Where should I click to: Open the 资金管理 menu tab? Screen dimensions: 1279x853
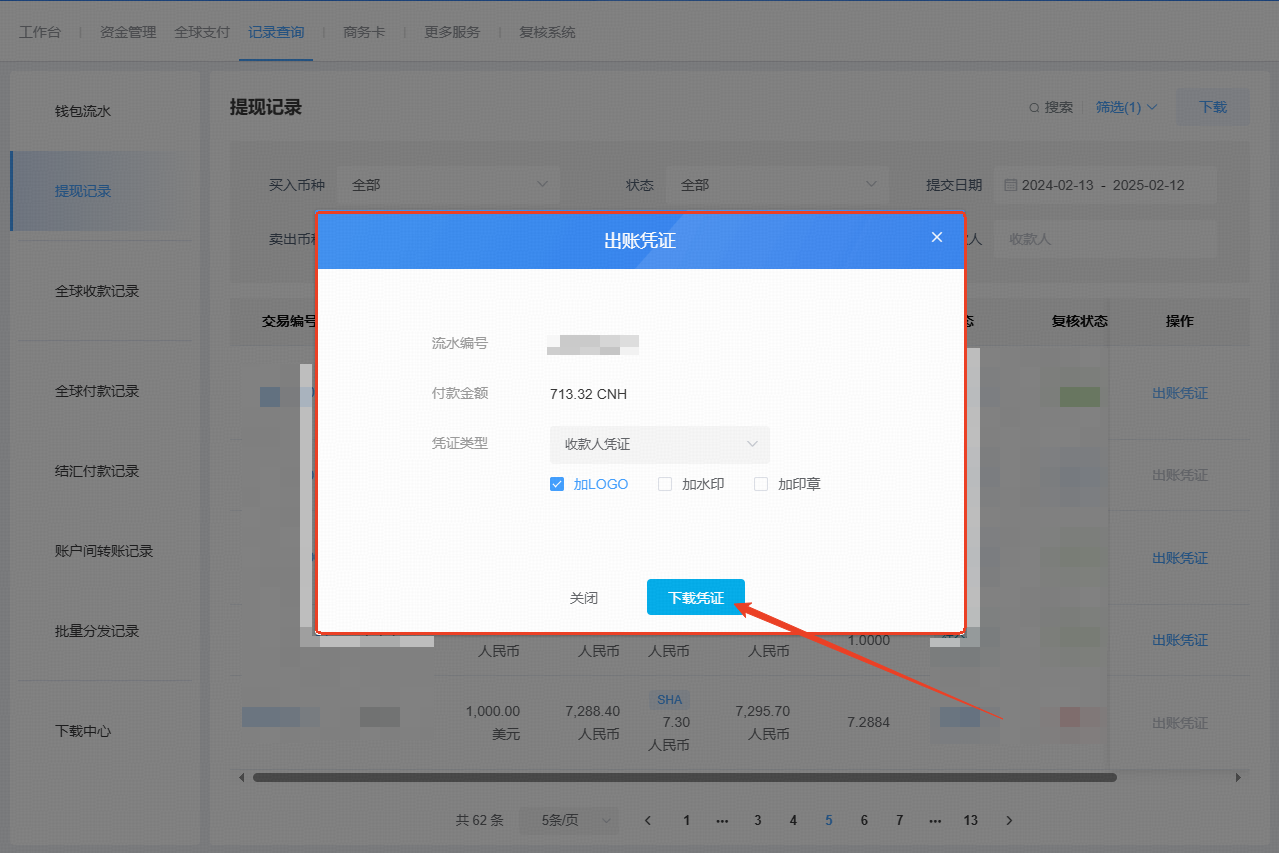coord(128,32)
